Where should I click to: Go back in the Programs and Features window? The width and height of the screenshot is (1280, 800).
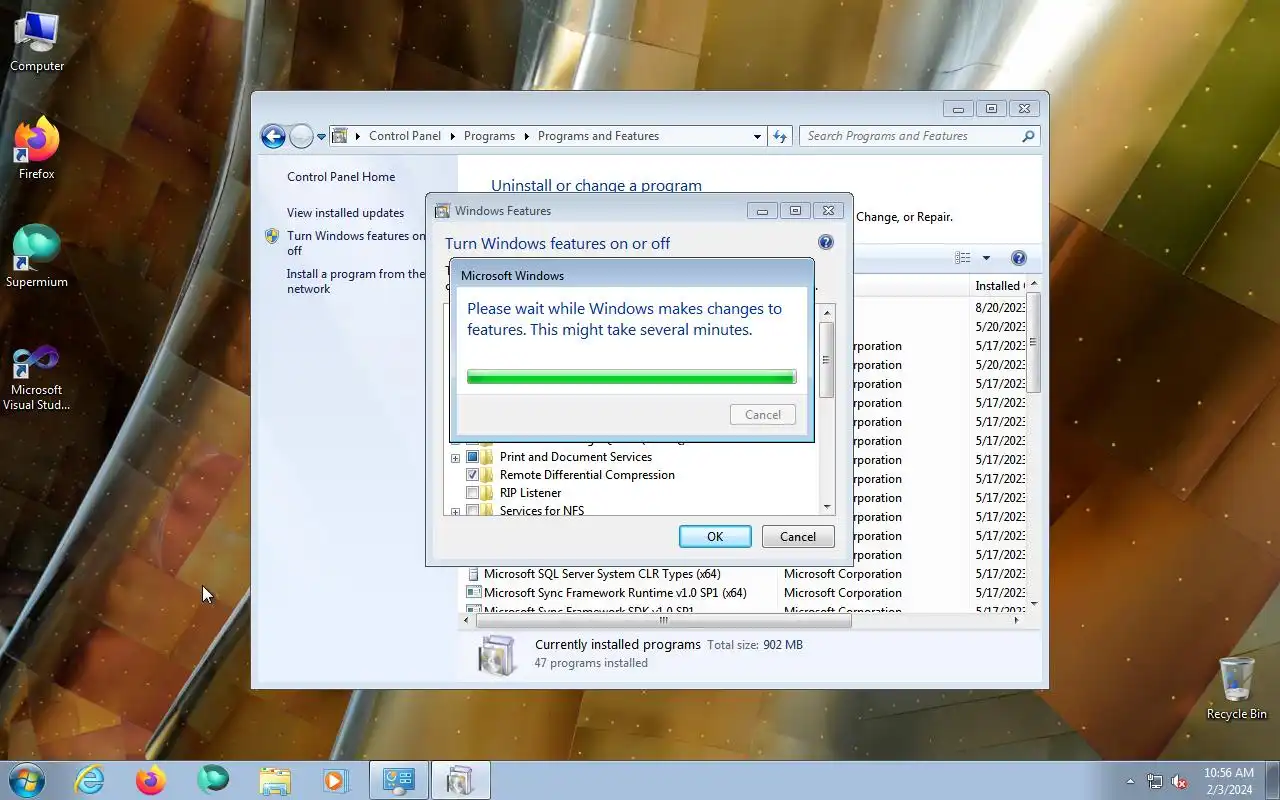tap(273, 136)
